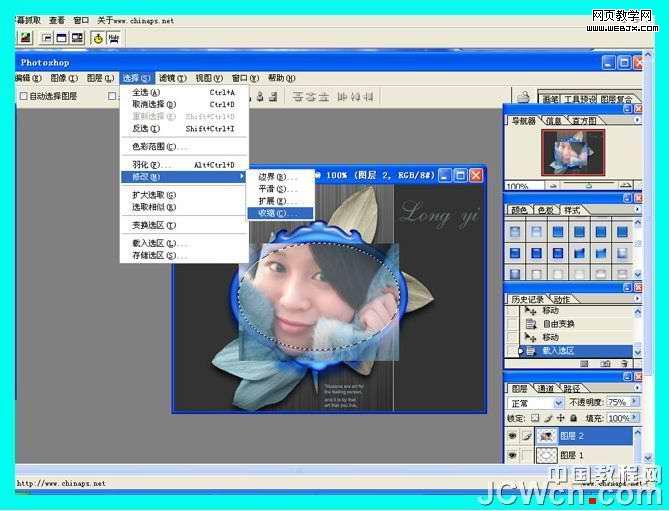Viewport: 669px width, 511px height.
Task: Click the lock position cross icon
Action: click(x=561, y=418)
